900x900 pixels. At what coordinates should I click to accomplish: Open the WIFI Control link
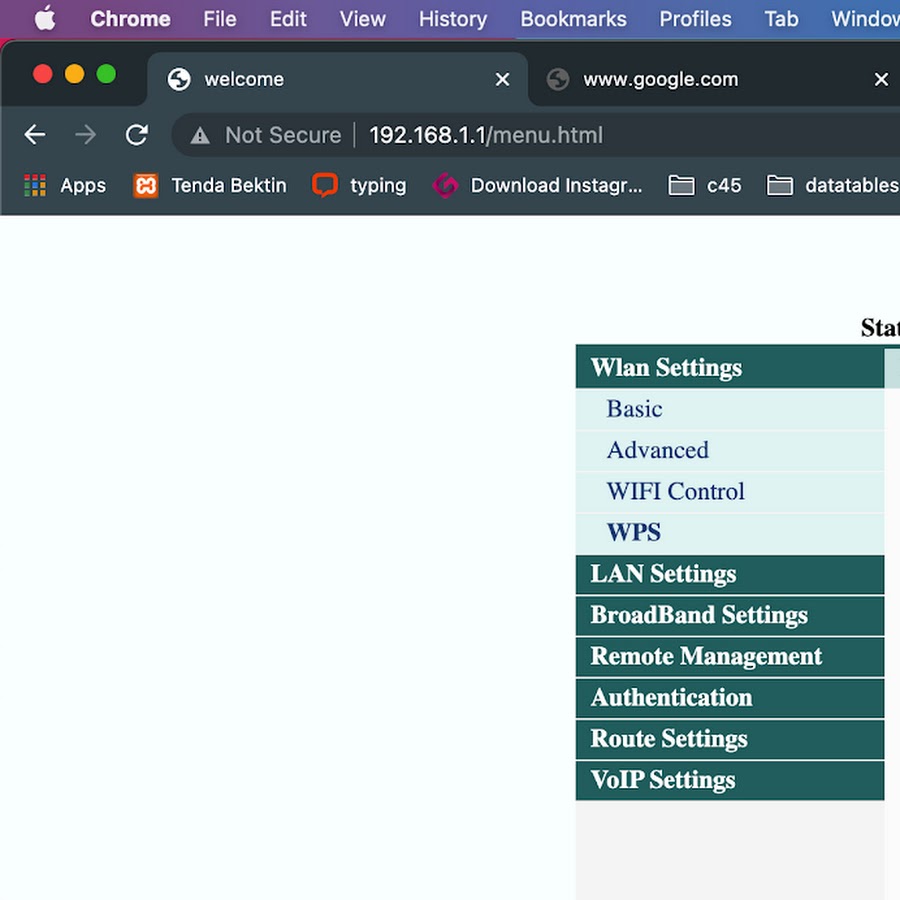675,491
